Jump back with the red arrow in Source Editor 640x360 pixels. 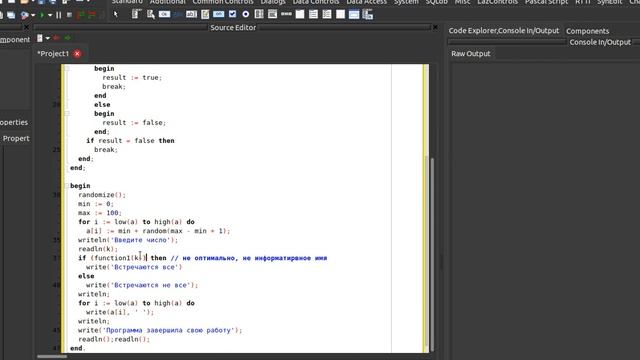pyautogui.click(x=56, y=38)
